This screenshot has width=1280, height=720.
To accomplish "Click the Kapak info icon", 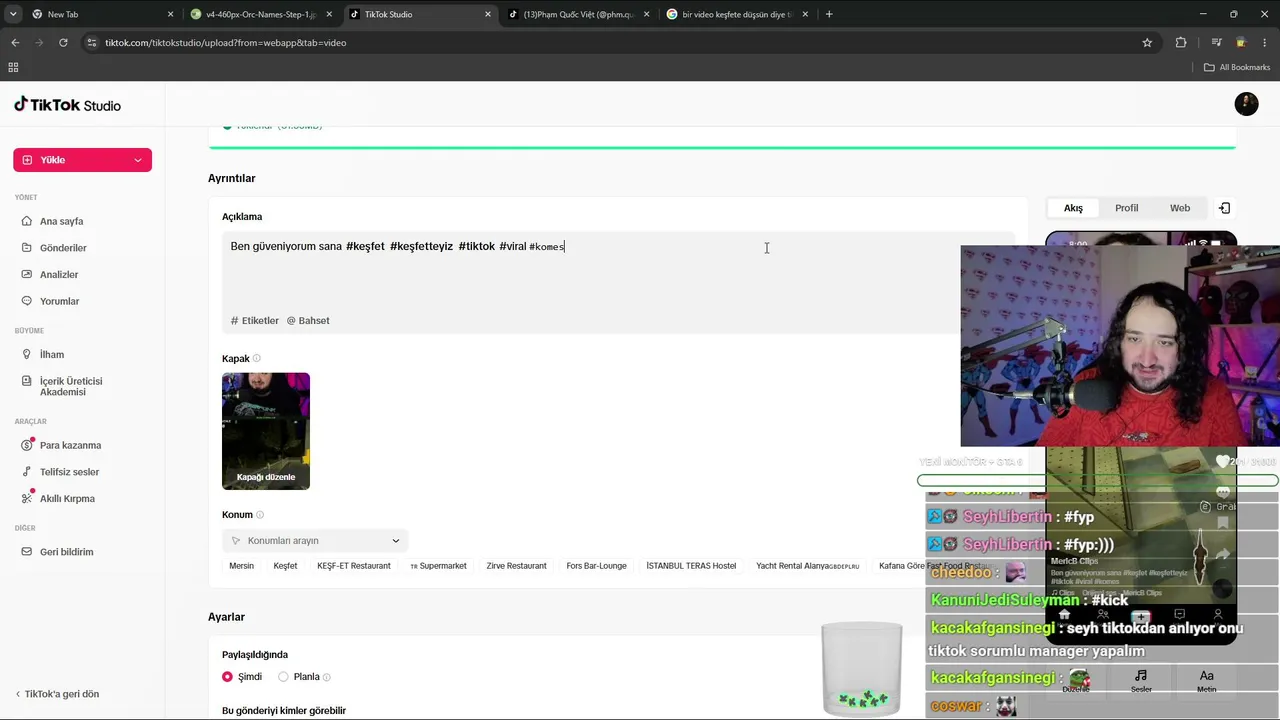I will tap(257, 358).
